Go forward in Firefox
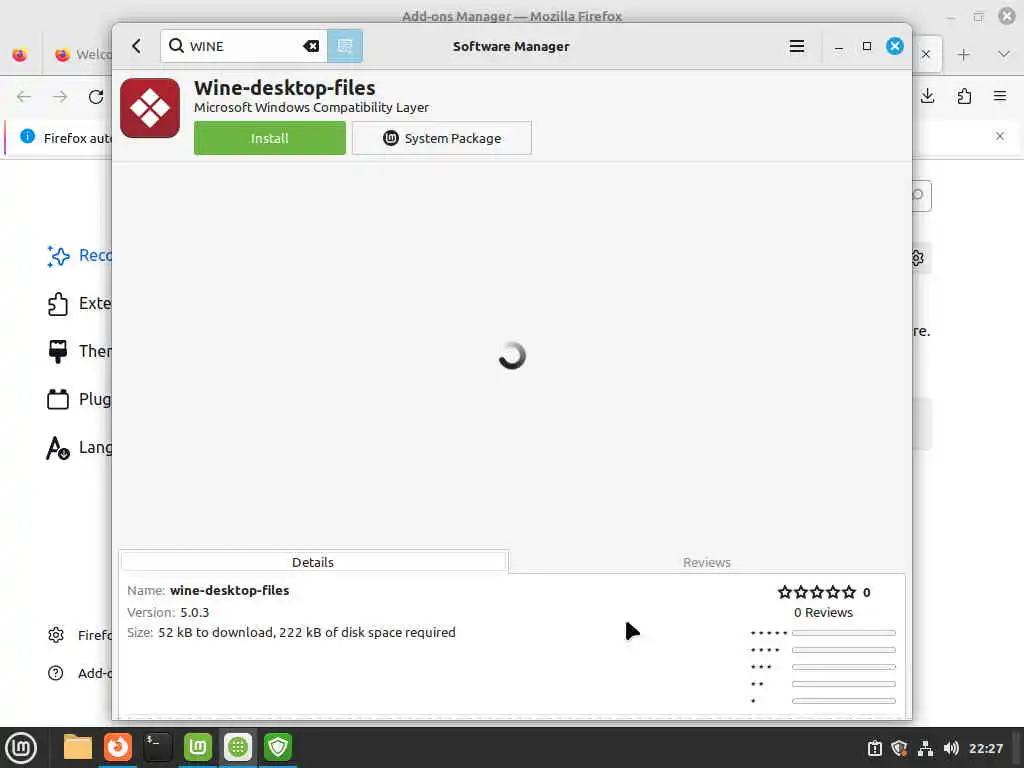1024x768 pixels. [60, 97]
